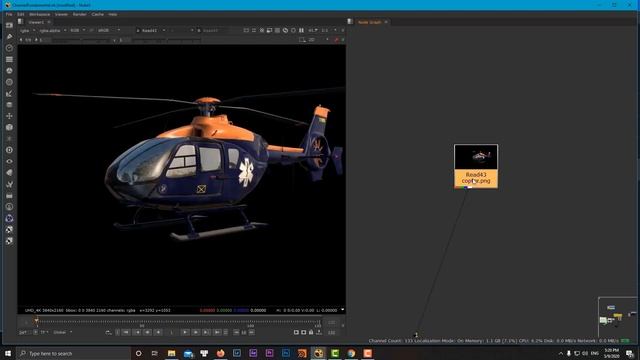The image size is (640, 360).
Task: Click the Node Graph minimap overview
Action: coord(617,317)
